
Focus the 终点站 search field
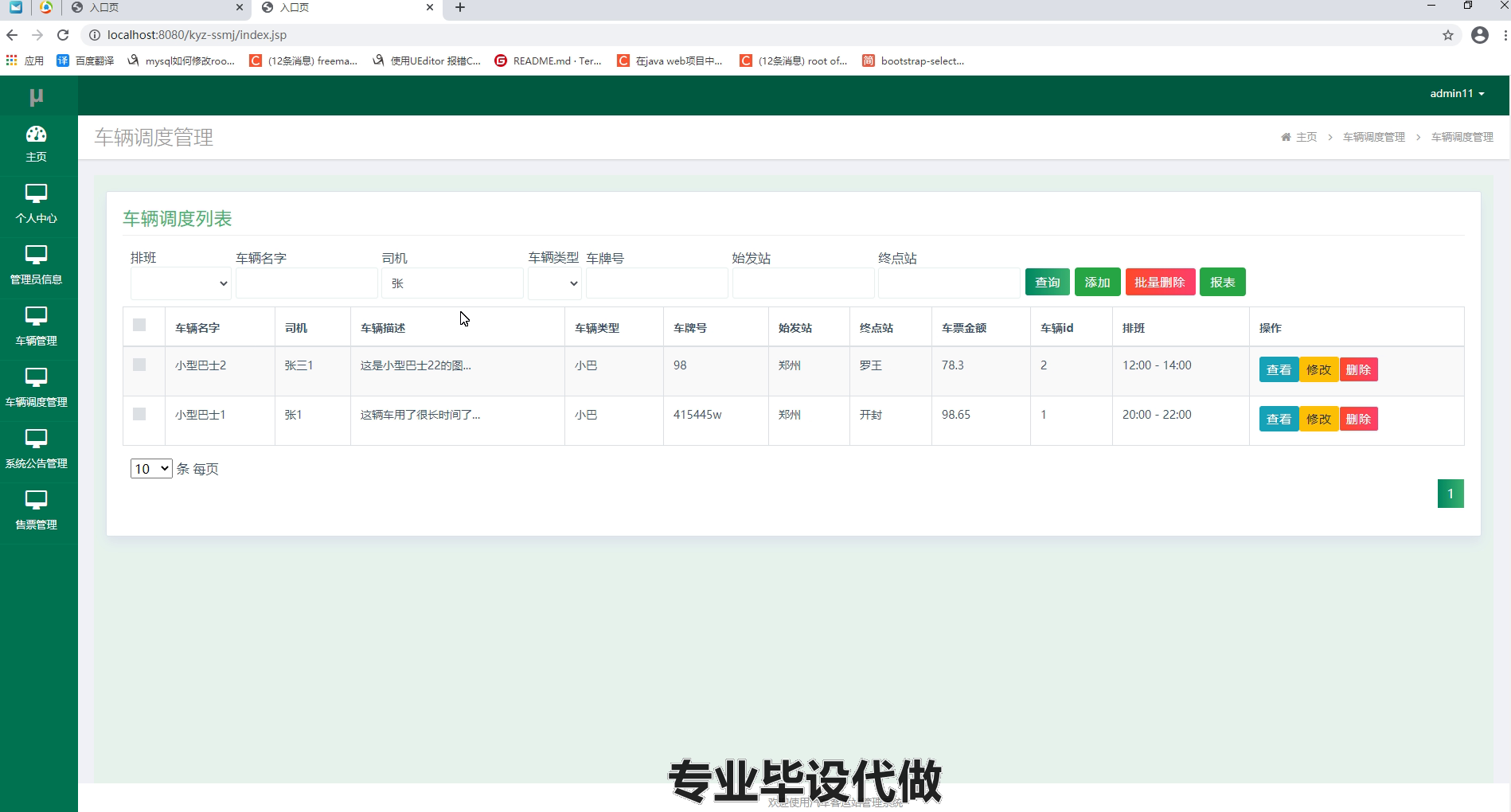click(949, 283)
